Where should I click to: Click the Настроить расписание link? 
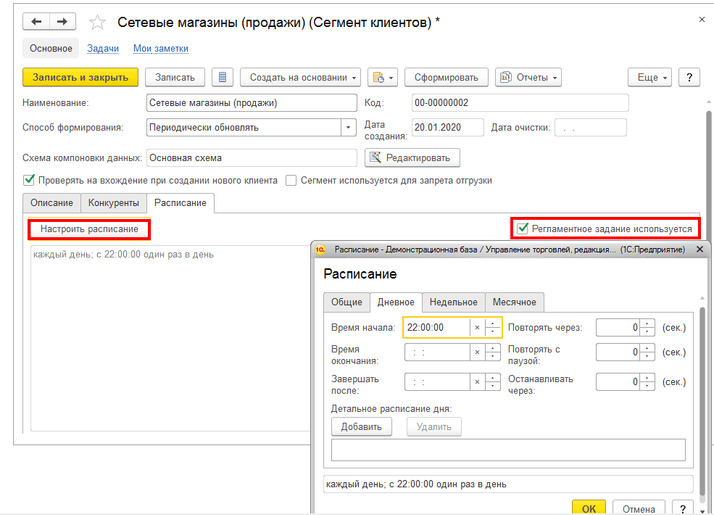pyautogui.click(x=88, y=229)
